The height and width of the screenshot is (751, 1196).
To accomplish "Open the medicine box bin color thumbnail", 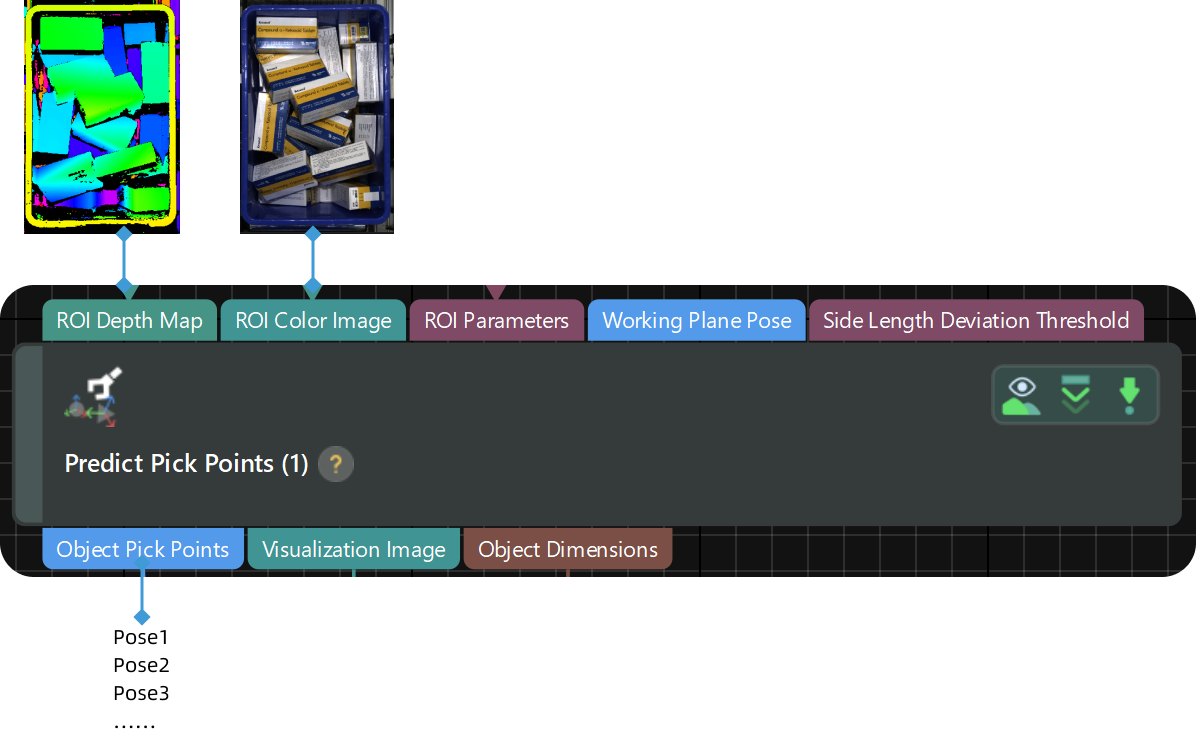I will tap(316, 113).
